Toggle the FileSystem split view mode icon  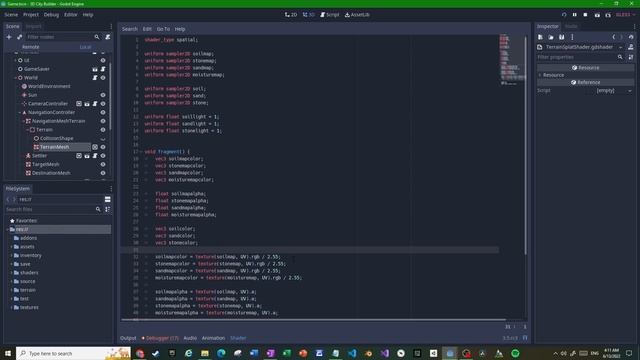click(x=108, y=199)
